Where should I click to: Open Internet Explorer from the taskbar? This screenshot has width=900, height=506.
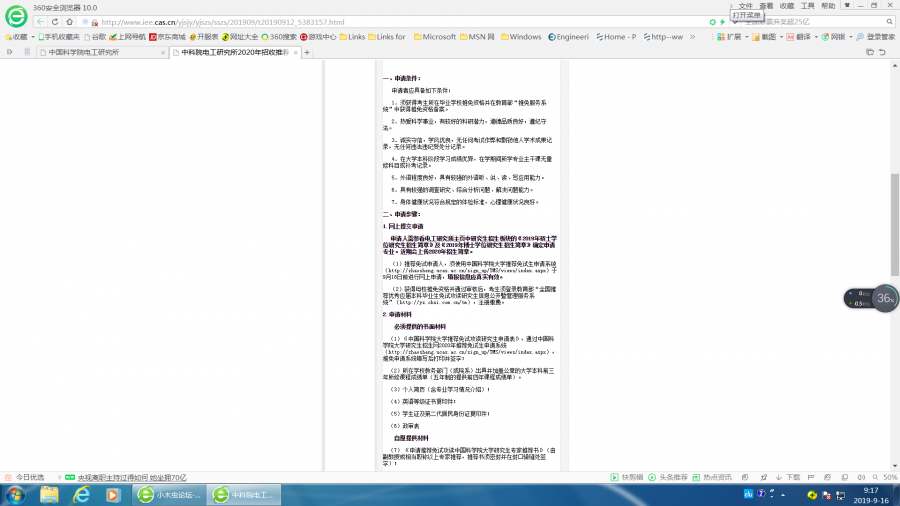click(82, 495)
